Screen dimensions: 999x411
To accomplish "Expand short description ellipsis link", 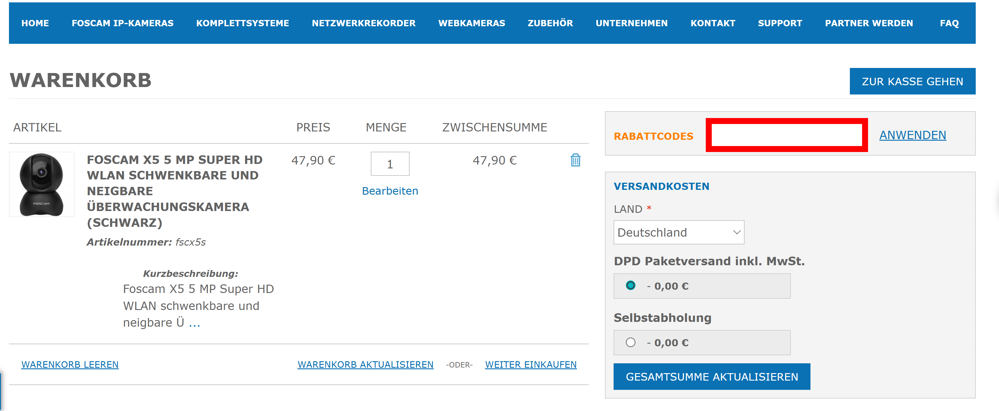I will point(194,323).
